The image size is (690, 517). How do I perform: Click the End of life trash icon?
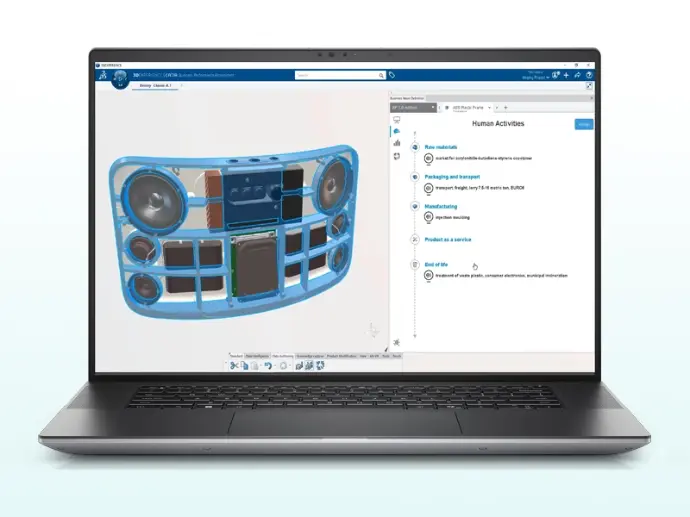pyautogui.click(x=415, y=264)
